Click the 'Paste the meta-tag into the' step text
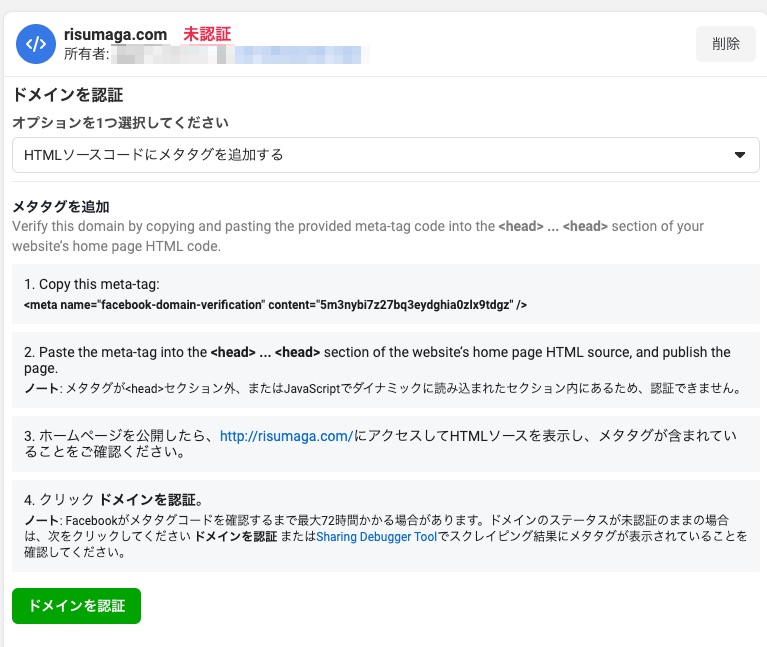 pos(377,359)
